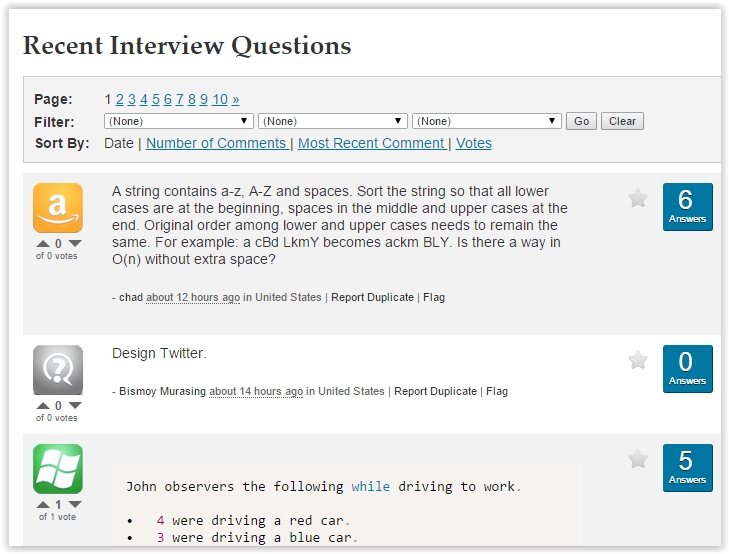
Task: Star the Design Twitter question
Action: click(638, 360)
